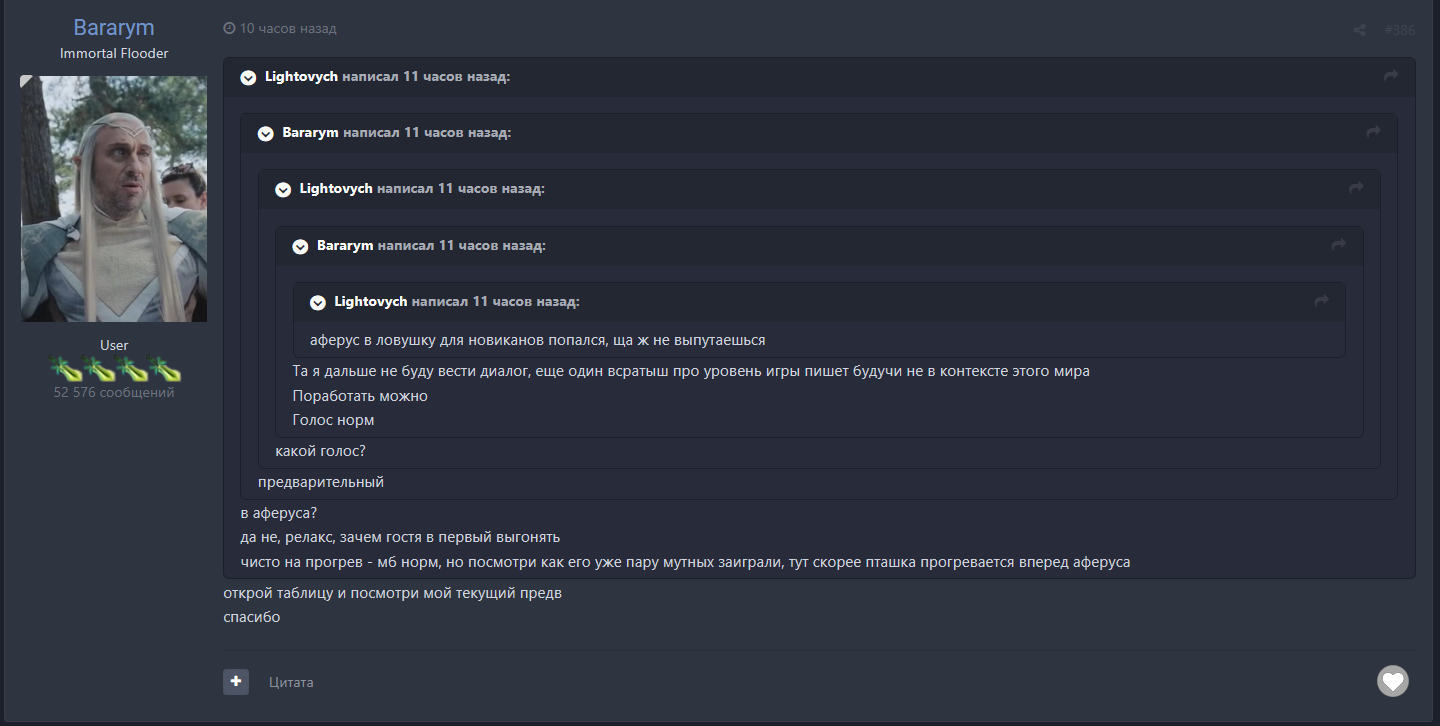Collapse the outermost Lightovych quote

(249, 78)
